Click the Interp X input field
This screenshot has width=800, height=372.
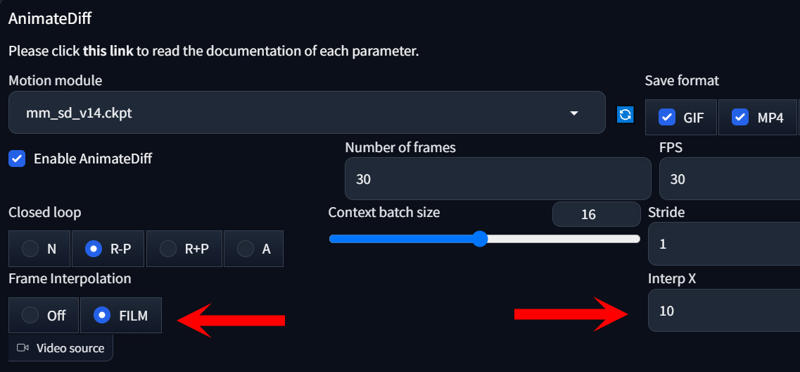(x=724, y=310)
